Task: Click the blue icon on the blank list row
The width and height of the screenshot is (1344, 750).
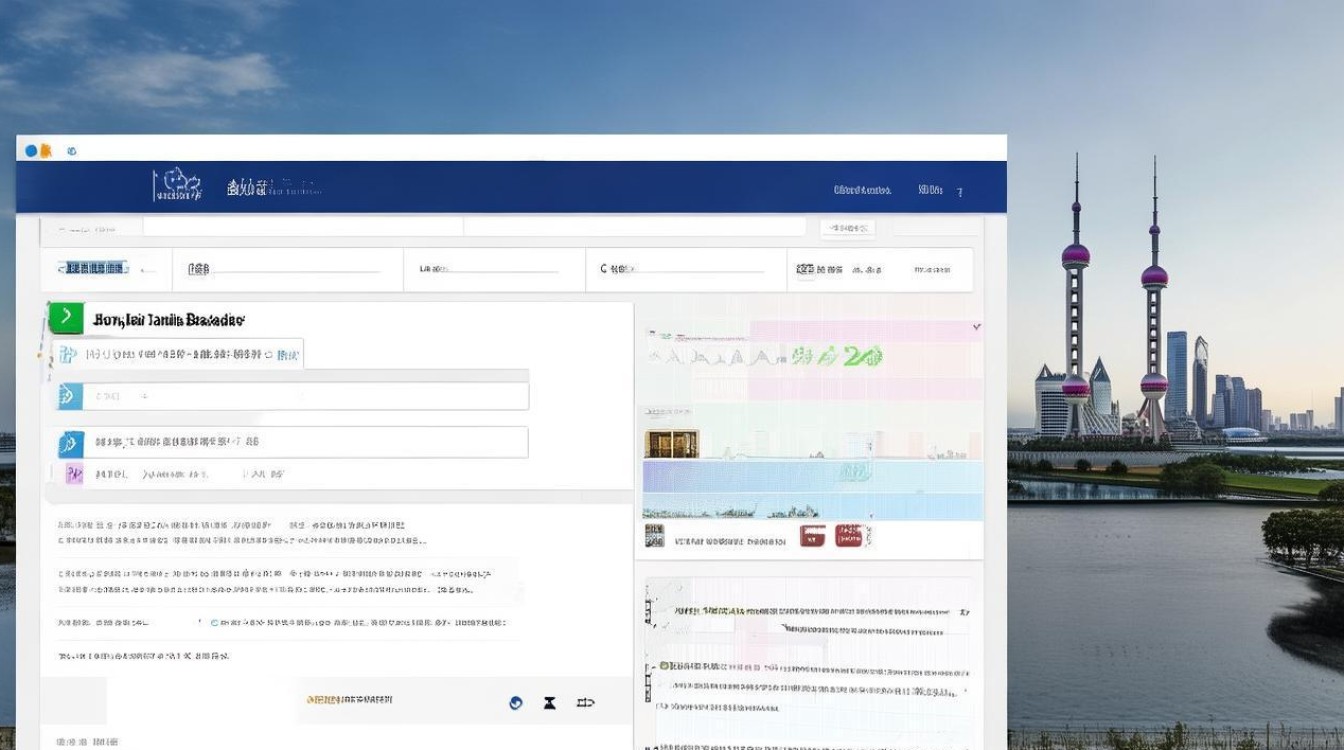Action: (70, 395)
